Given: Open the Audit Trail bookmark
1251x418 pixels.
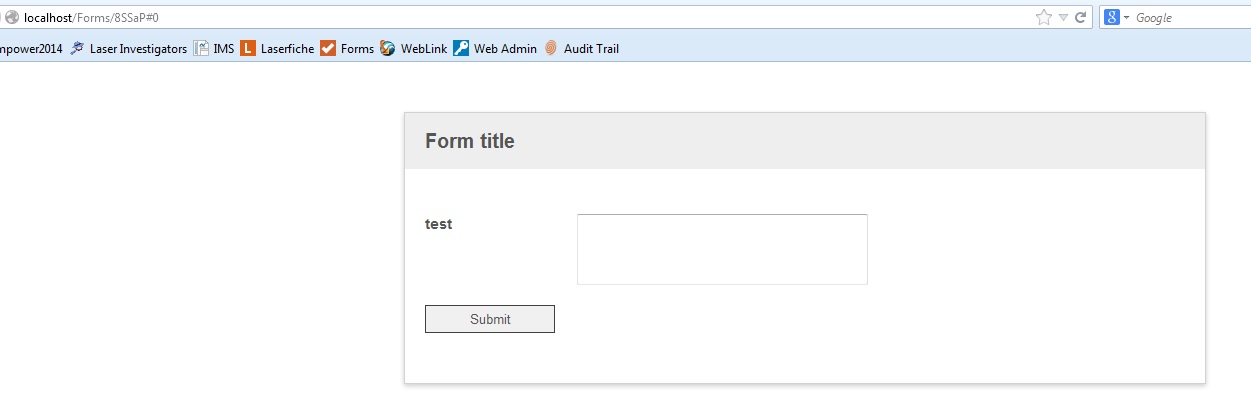Looking at the screenshot, I should pyautogui.click(x=590, y=48).
